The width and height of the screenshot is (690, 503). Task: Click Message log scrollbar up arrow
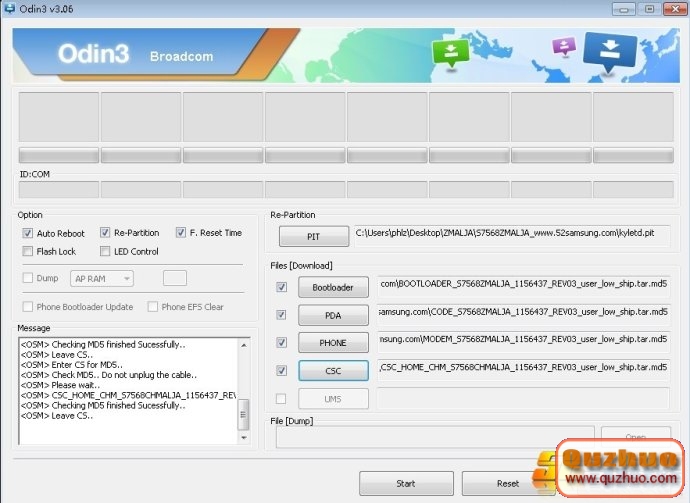[x=244, y=345]
